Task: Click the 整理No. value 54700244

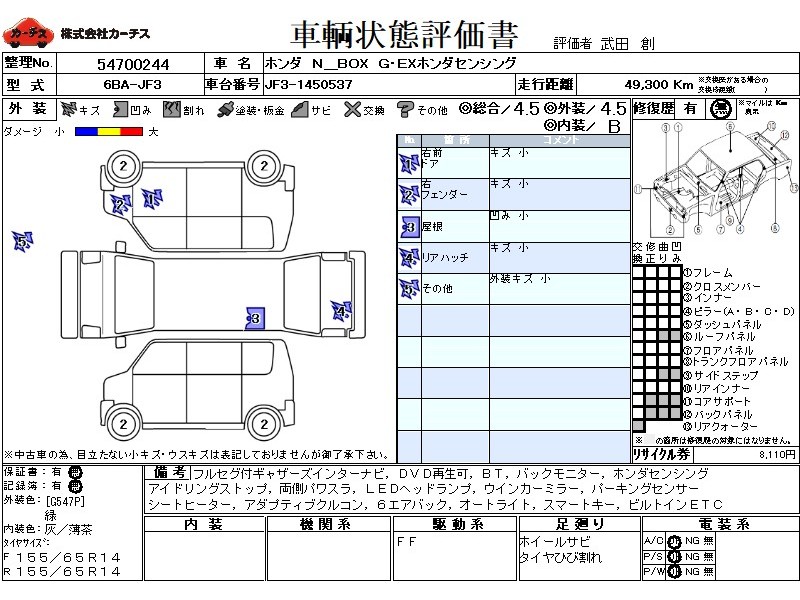Action: coord(133,64)
